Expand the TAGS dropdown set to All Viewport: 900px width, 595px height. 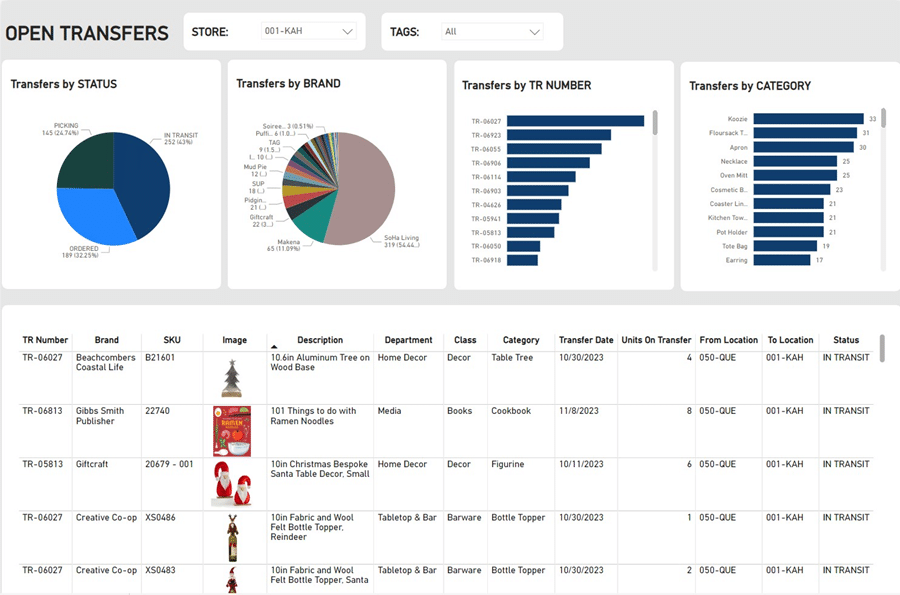[x=492, y=32]
